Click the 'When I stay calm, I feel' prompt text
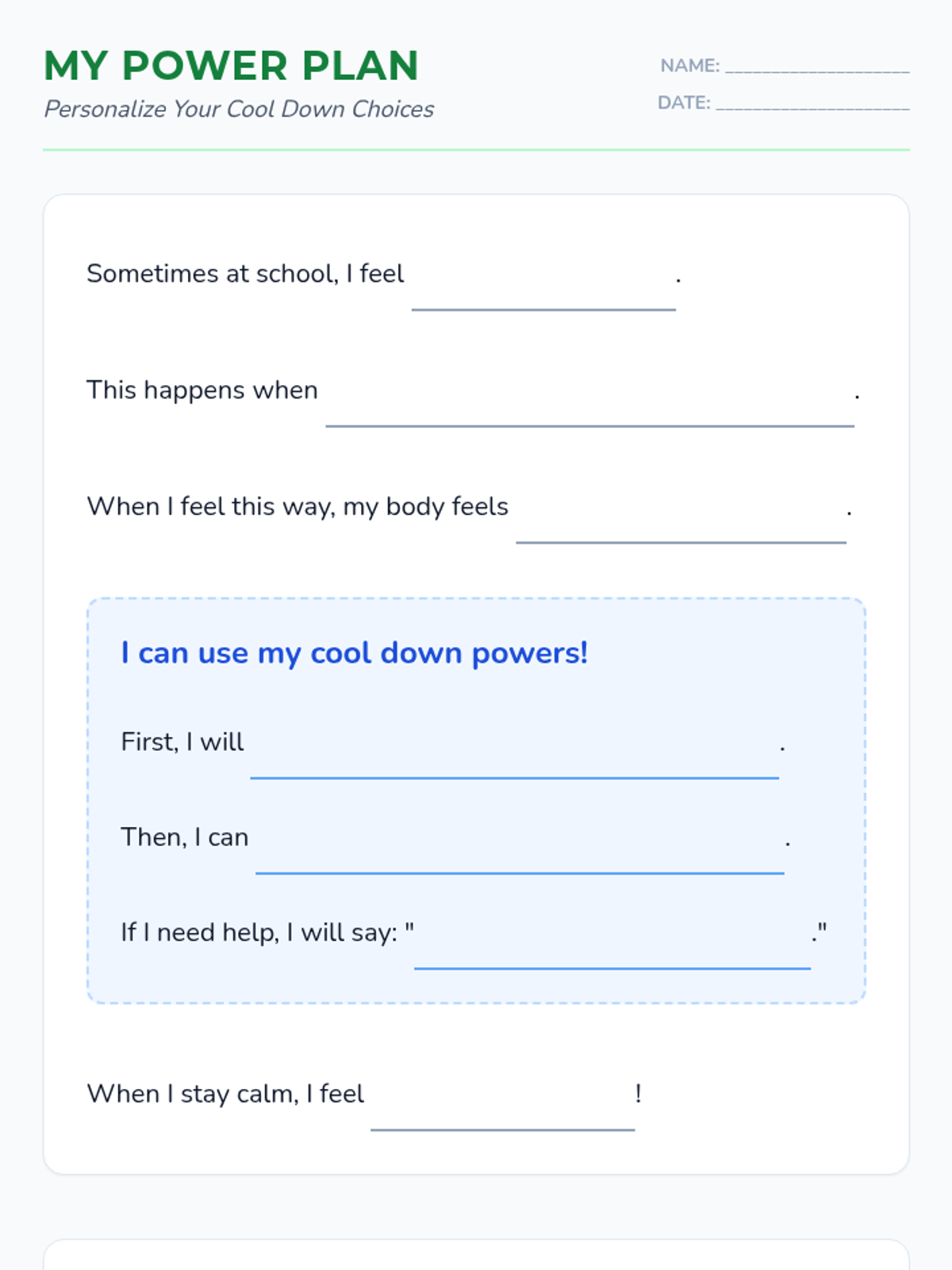The image size is (952, 1270). tap(225, 1095)
